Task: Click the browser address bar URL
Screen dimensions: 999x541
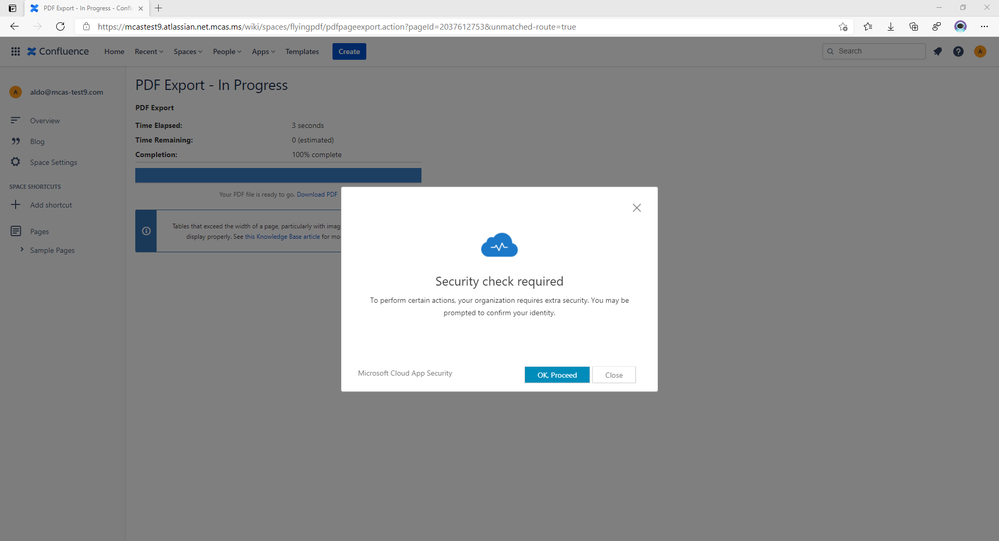Action: (x=336, y=27)
